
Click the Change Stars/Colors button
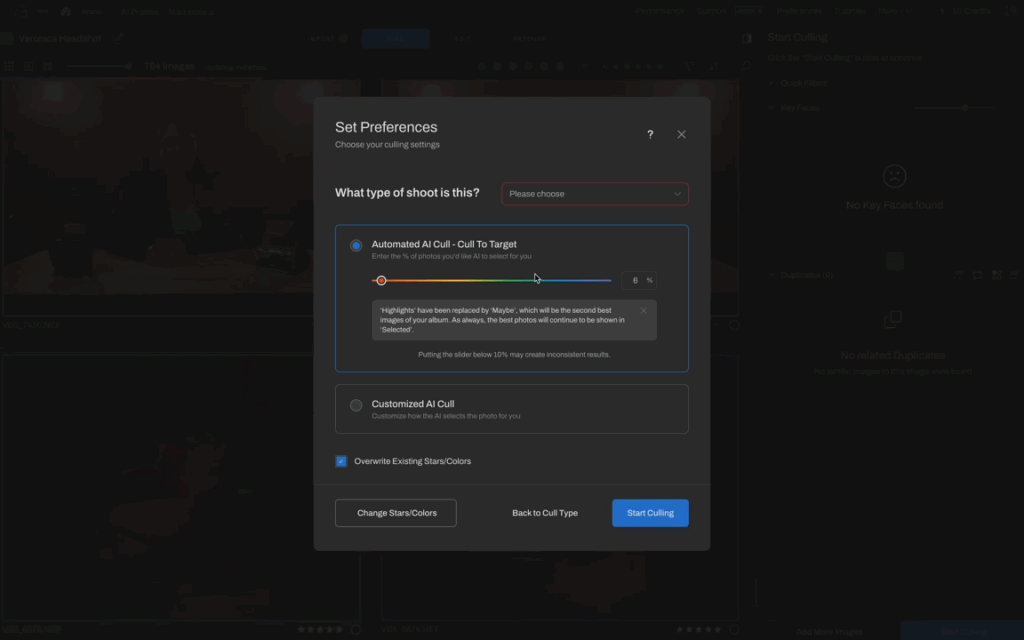[396, 513]
